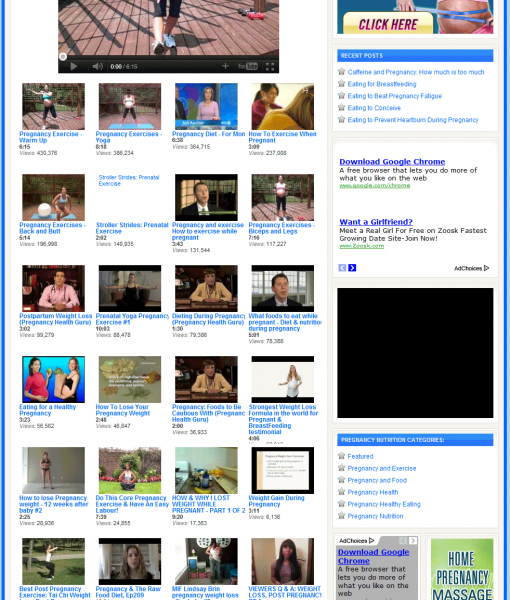Open the Pregnancy and Exercise category
Image resolution: width=510 pixels, height=600 pixels.
tap(381, 468)
